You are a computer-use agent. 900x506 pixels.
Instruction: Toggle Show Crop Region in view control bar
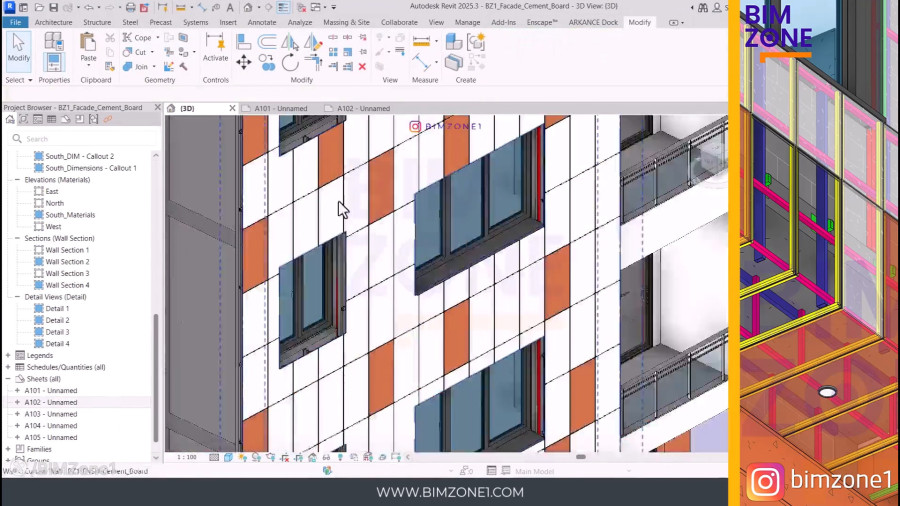(x=298, y=457)
